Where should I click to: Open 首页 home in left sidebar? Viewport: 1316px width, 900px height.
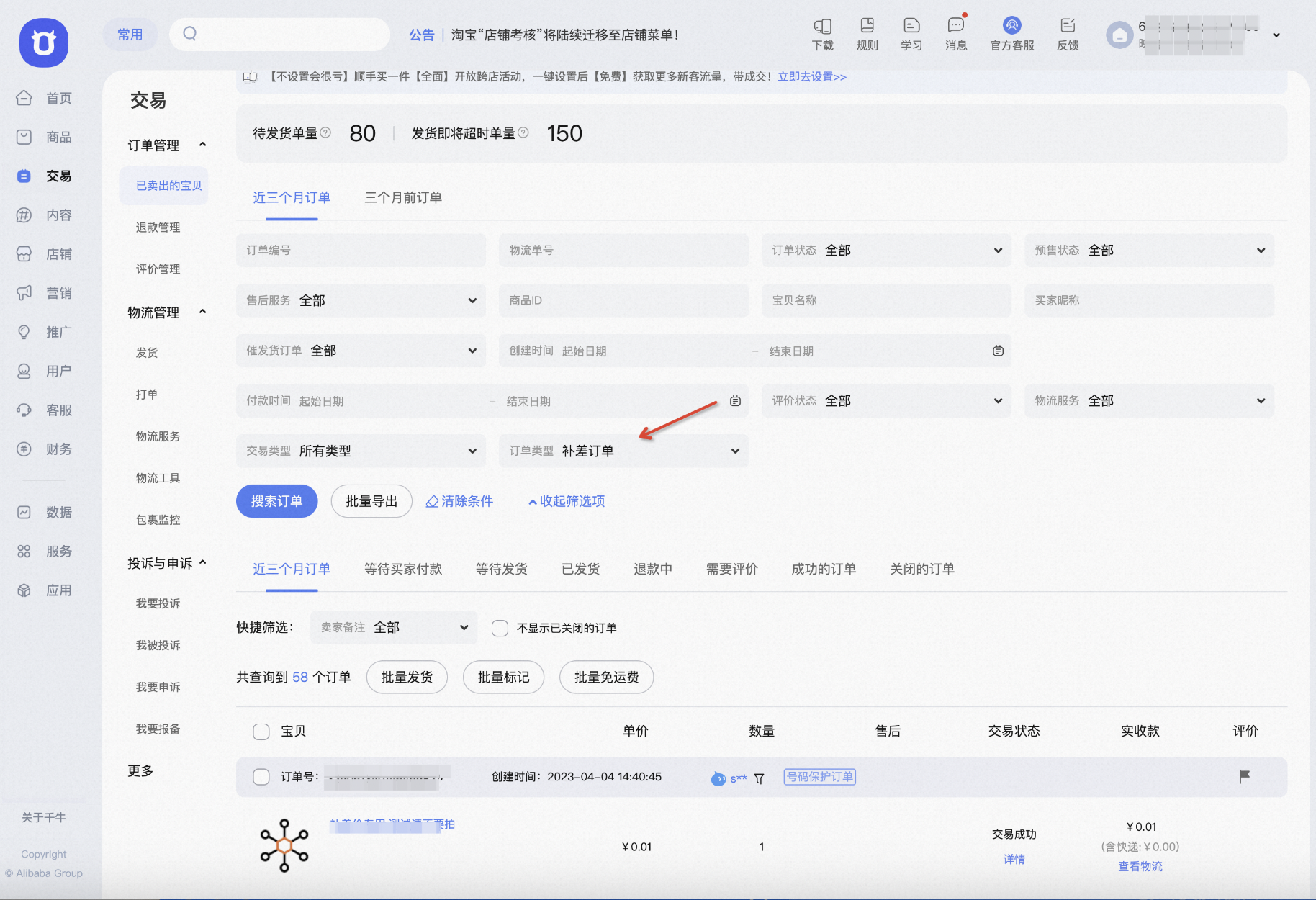click(x=45, y=98)
